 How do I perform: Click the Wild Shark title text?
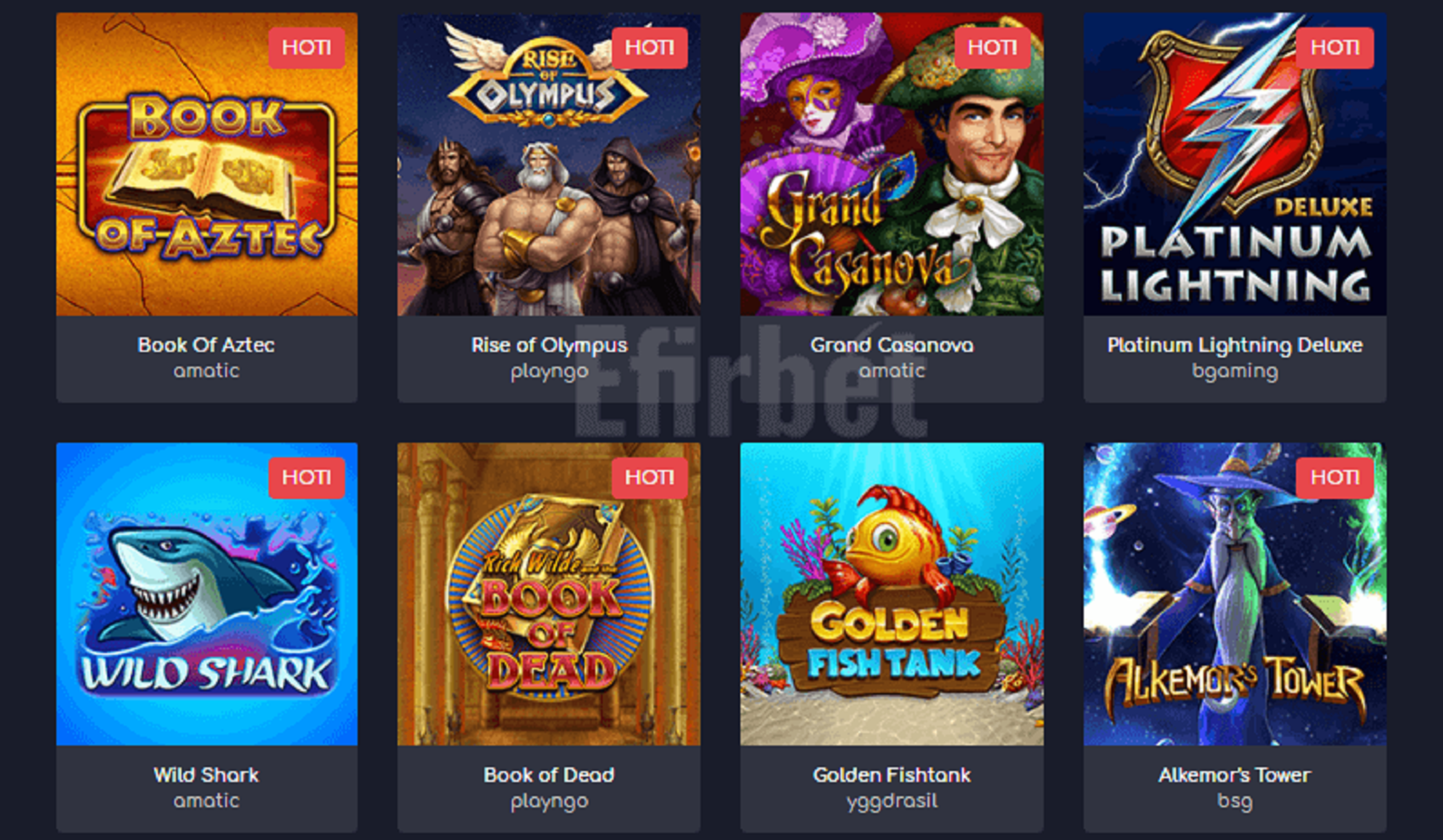coord(206,775)
